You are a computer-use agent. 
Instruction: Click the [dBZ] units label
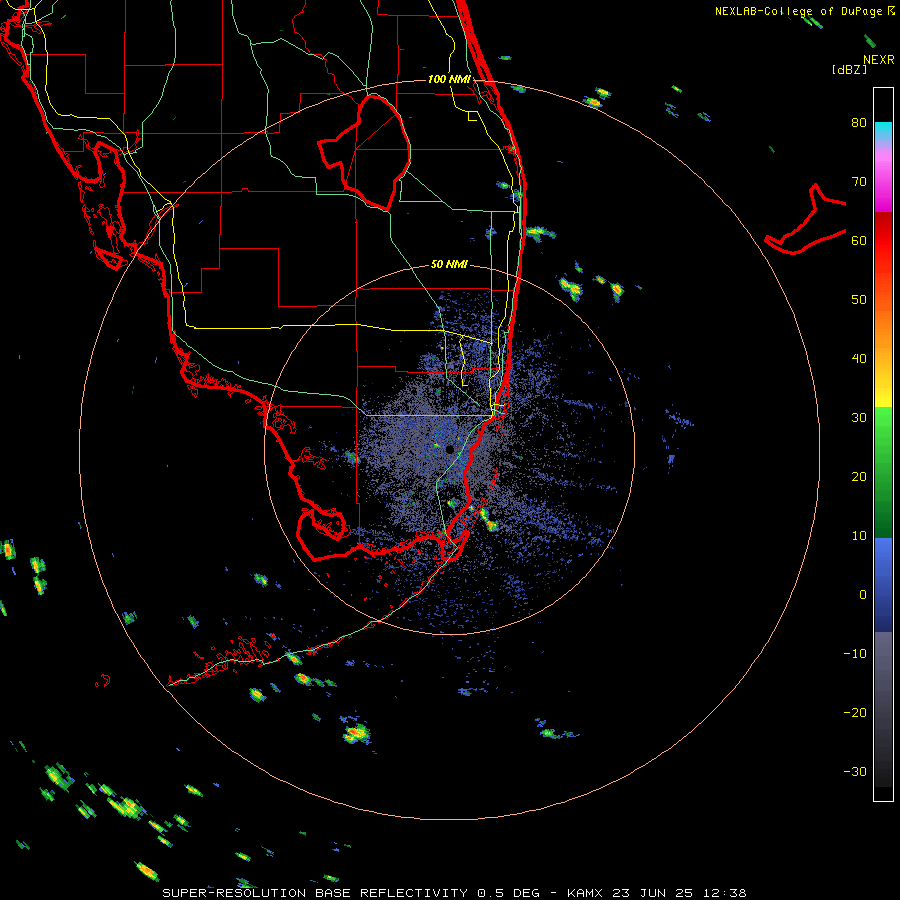[x=849, y=69]
